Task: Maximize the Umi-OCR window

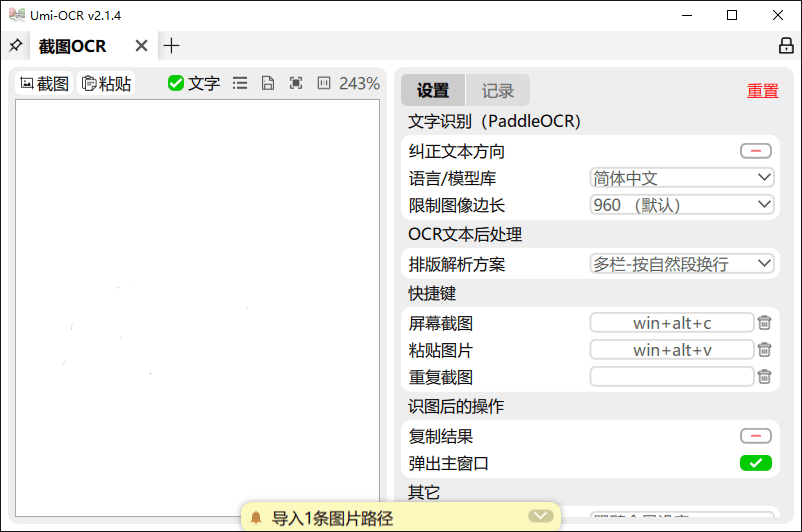Action: pyautogui.click(x=732, y=15)
